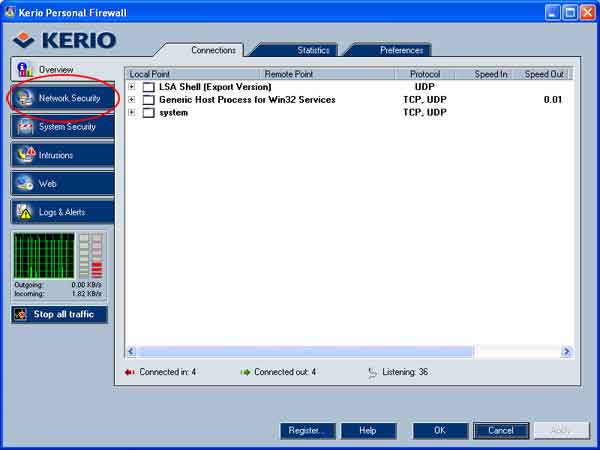The width and height of the screenshot is (600, 450).
Task: Select the LSA Shell (Export Version) text
Action: coord(215,87)
